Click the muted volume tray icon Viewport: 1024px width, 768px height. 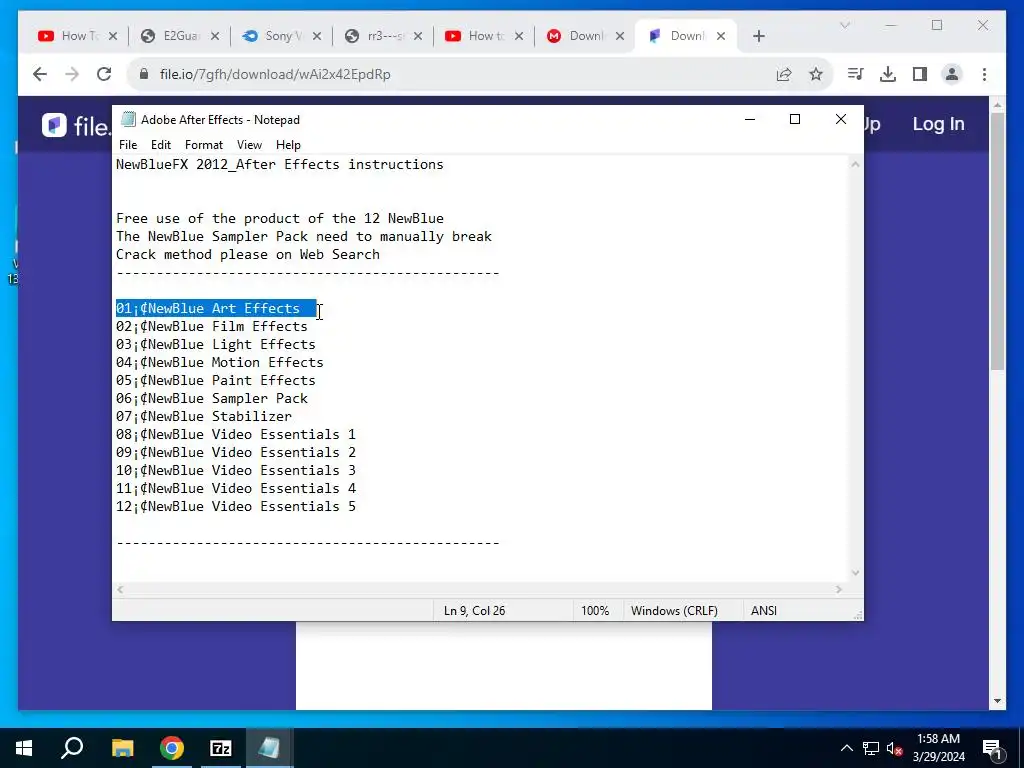click(894, 748)
